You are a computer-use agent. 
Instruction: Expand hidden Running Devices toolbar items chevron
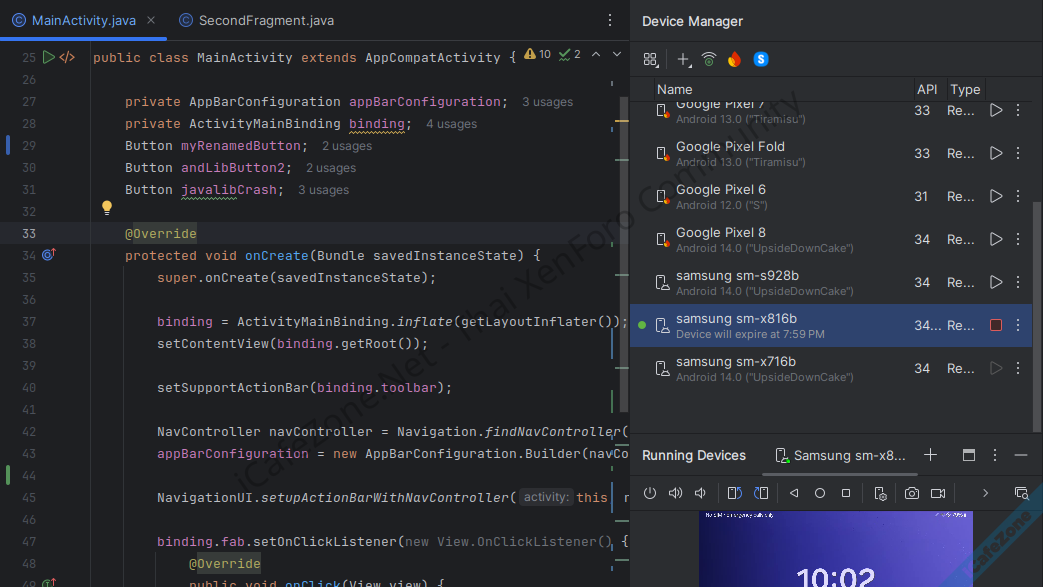pyautogui.click(x=985, y=493)
